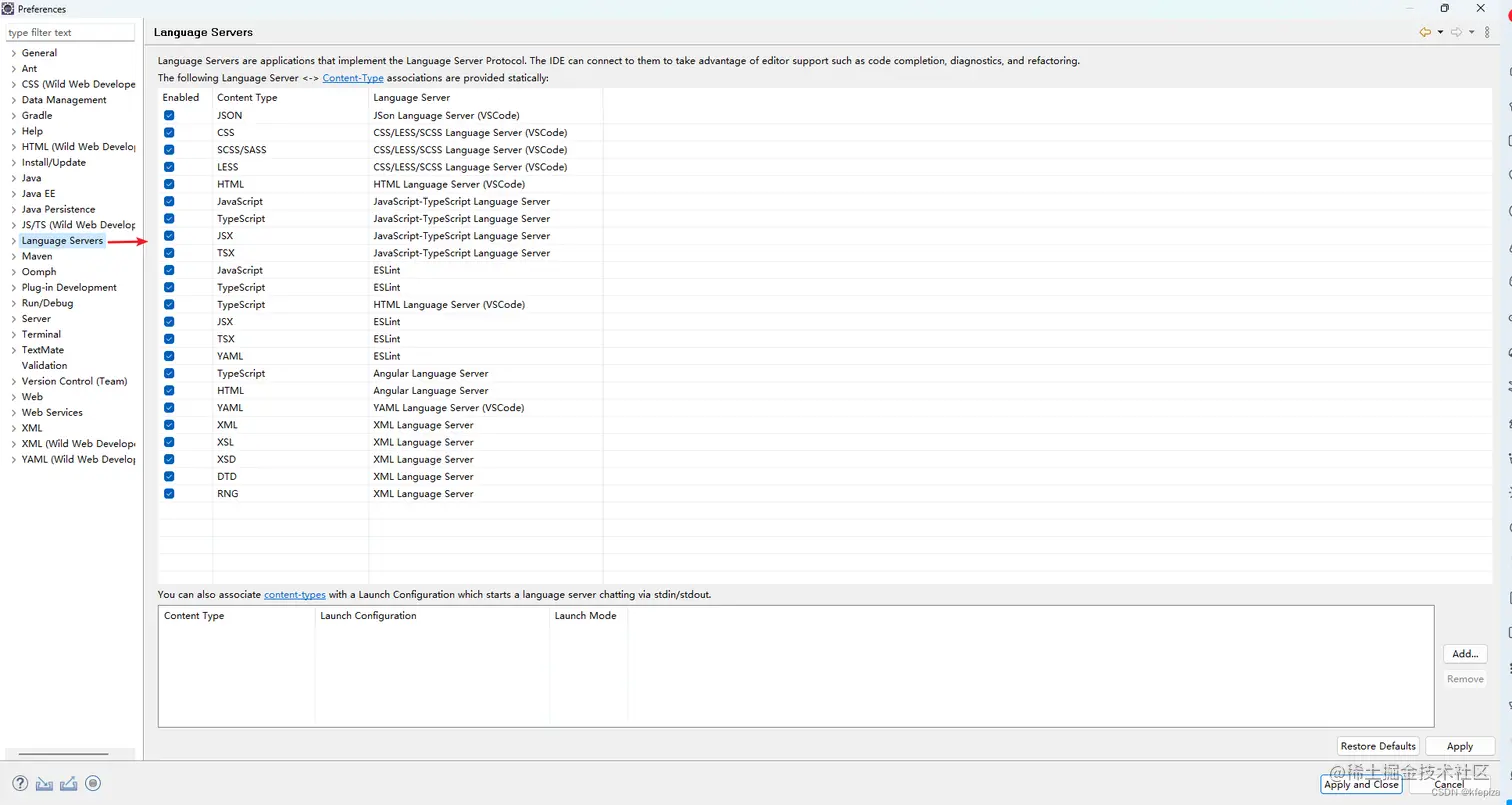Click the XSL content type cell
Viewport: 1512px width, 805px height.
[227, 442]
